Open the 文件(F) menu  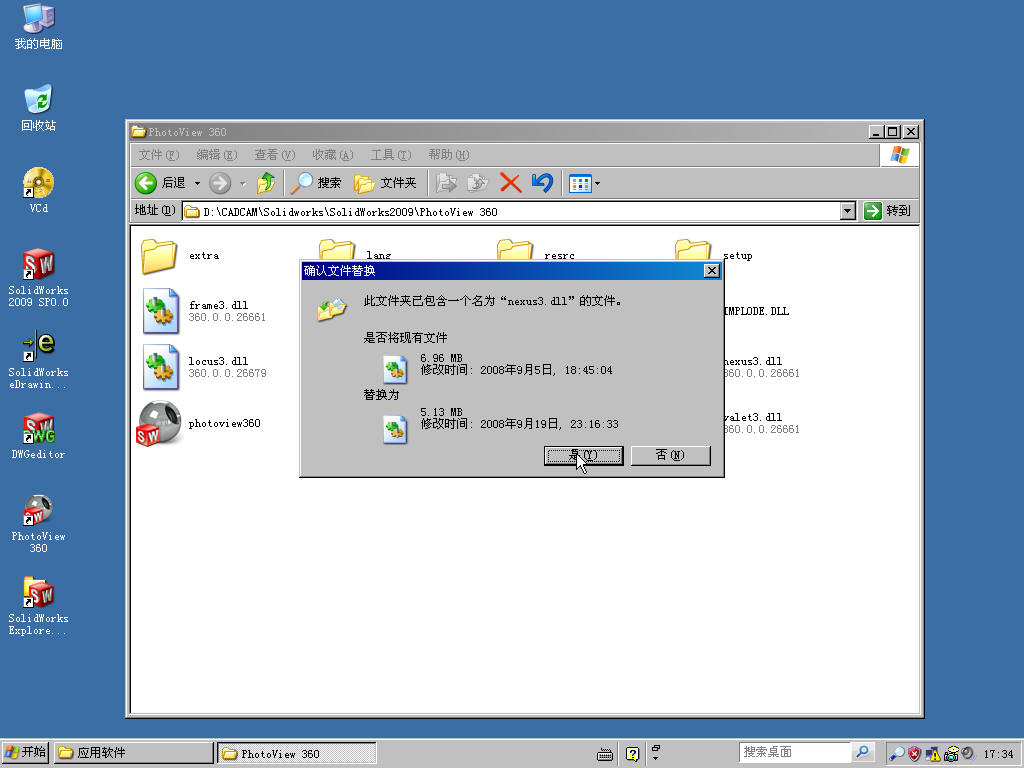coord(158,155)
